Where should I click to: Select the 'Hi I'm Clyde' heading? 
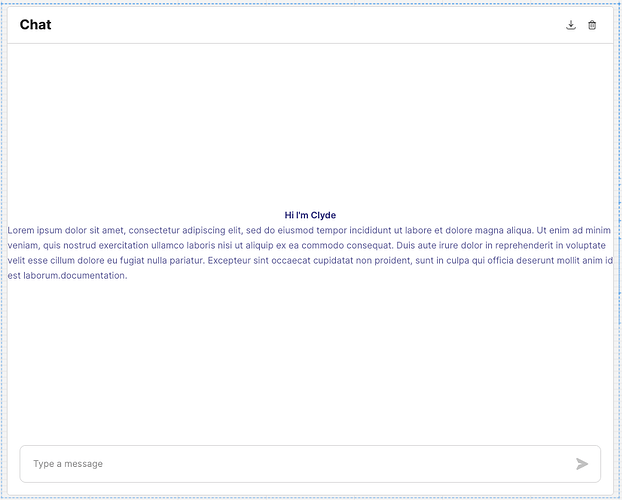click(x=310, y=215)
